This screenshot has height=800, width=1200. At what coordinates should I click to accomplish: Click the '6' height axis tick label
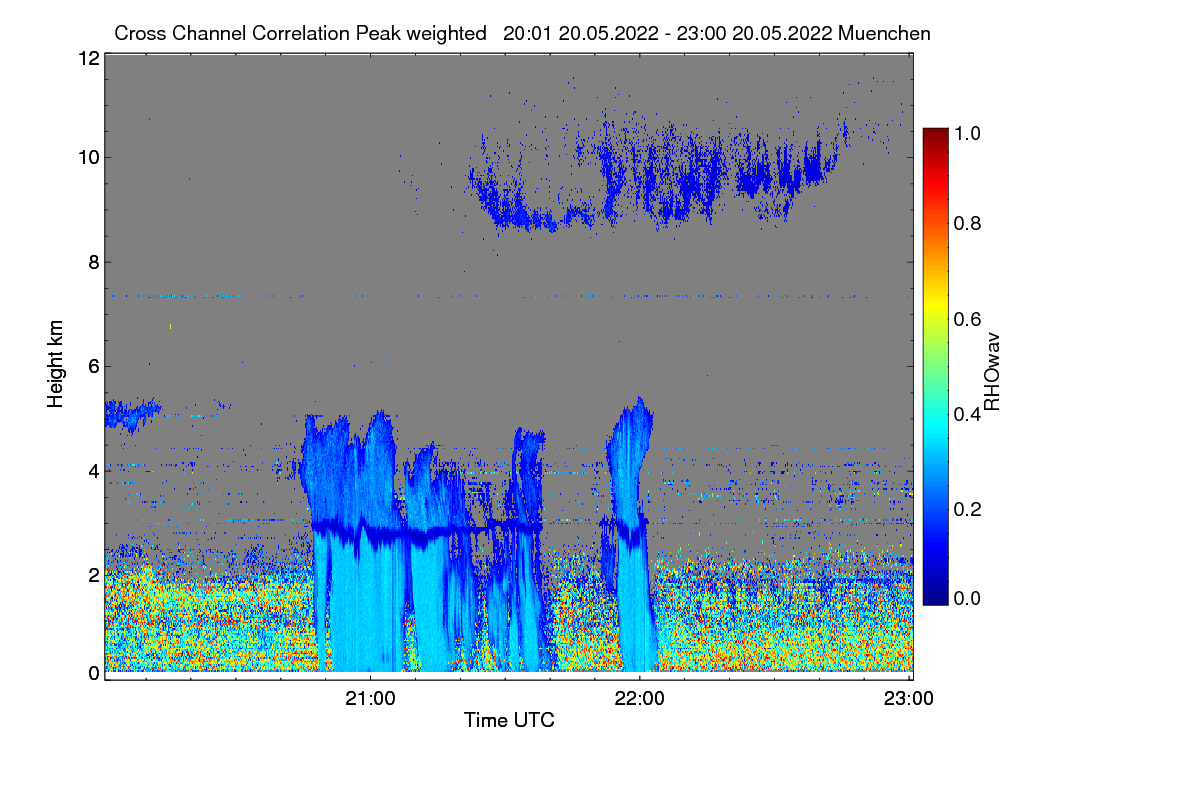93,366
